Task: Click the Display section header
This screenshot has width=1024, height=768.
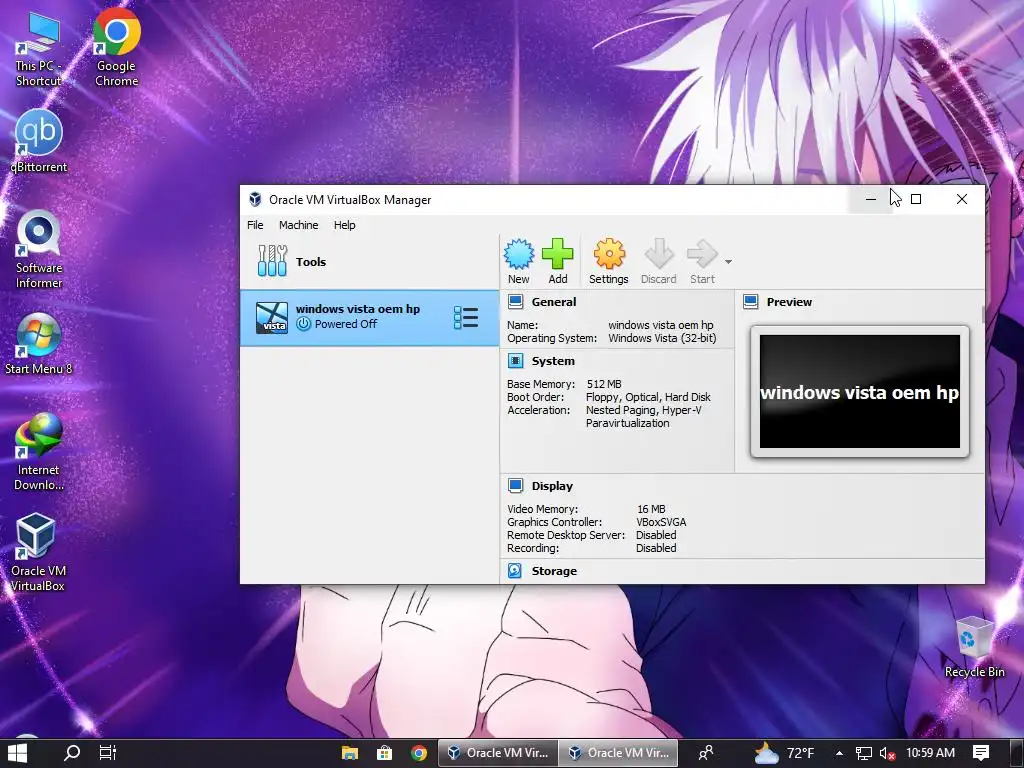Action: pyautogui.click(x=552, y=486)
